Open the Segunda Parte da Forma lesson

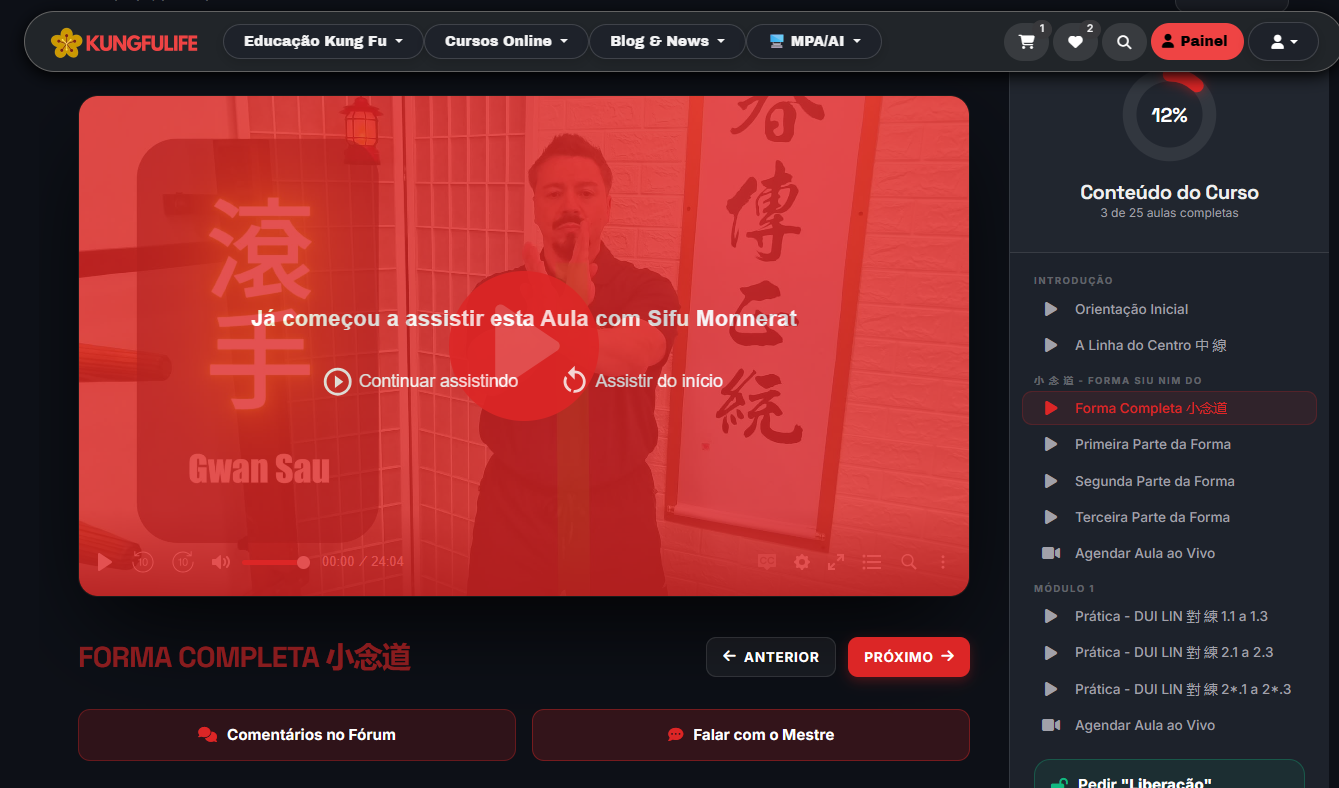(x=1169, y=481)
